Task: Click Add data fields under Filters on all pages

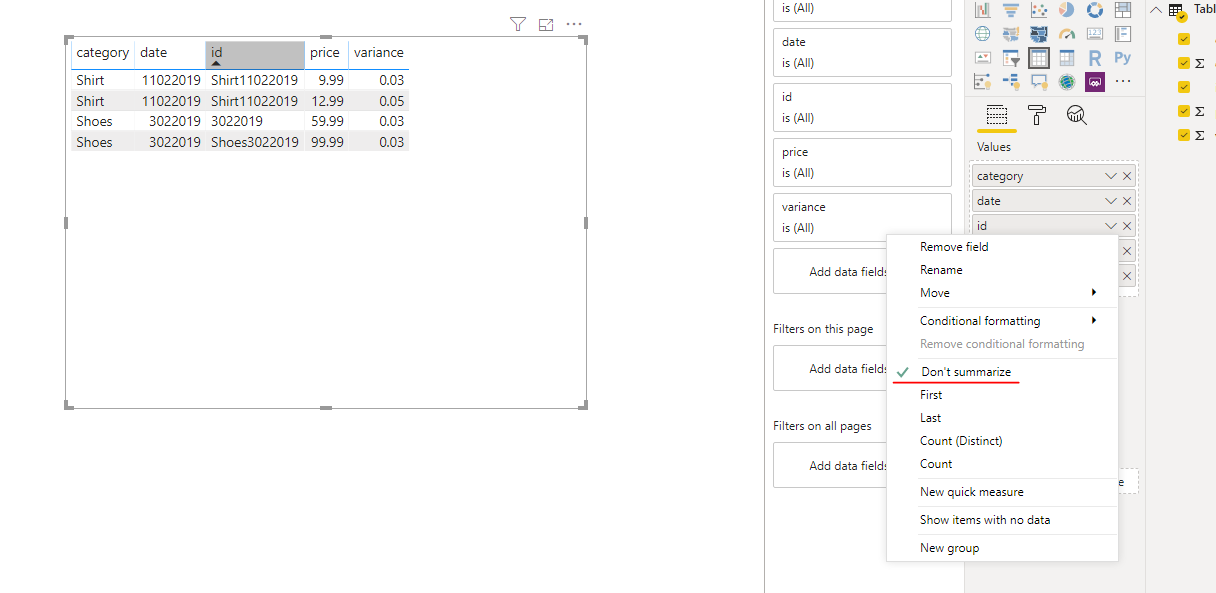Action: [x=830, y=466]
